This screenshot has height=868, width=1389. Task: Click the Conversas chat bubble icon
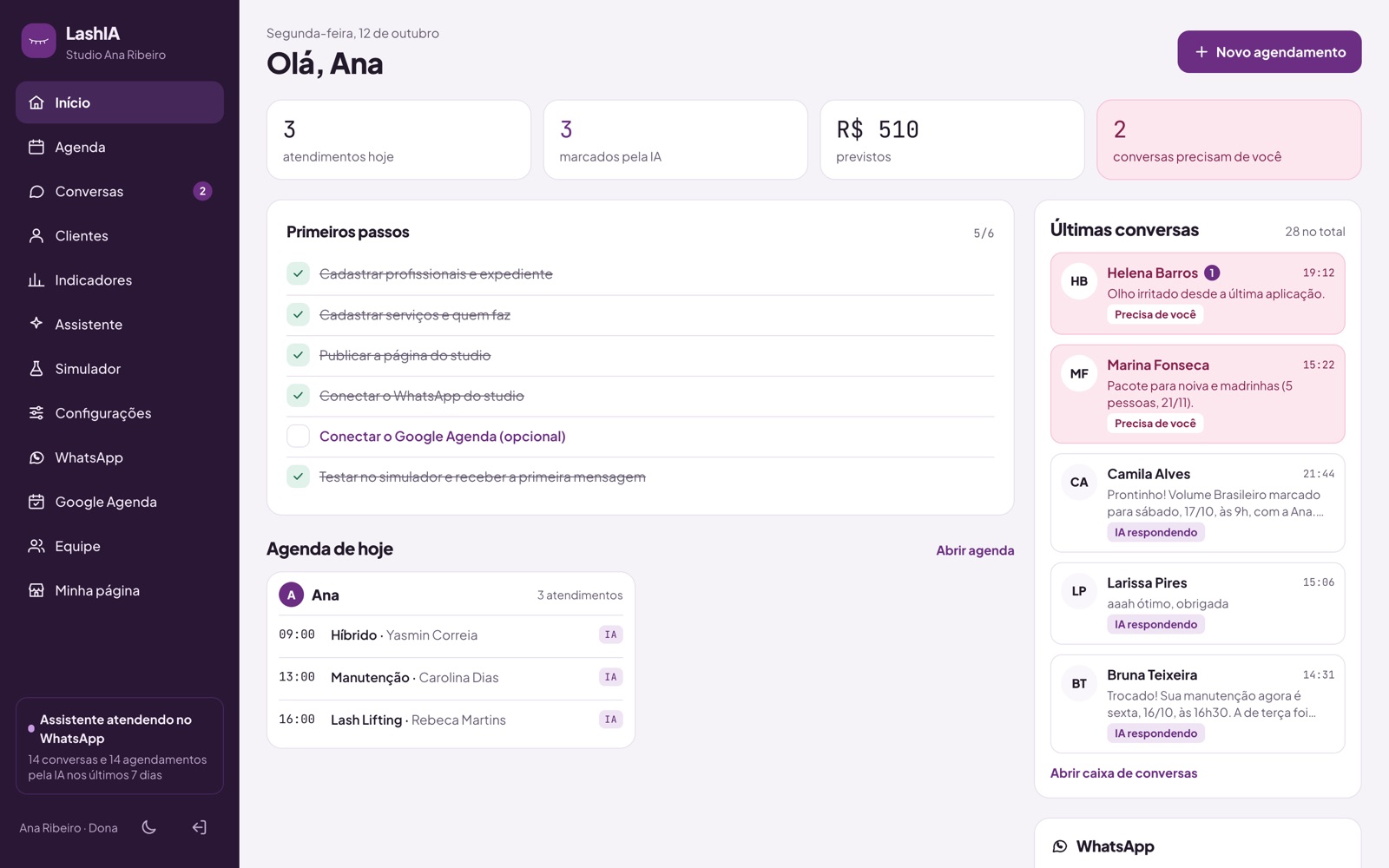point(36,191)
